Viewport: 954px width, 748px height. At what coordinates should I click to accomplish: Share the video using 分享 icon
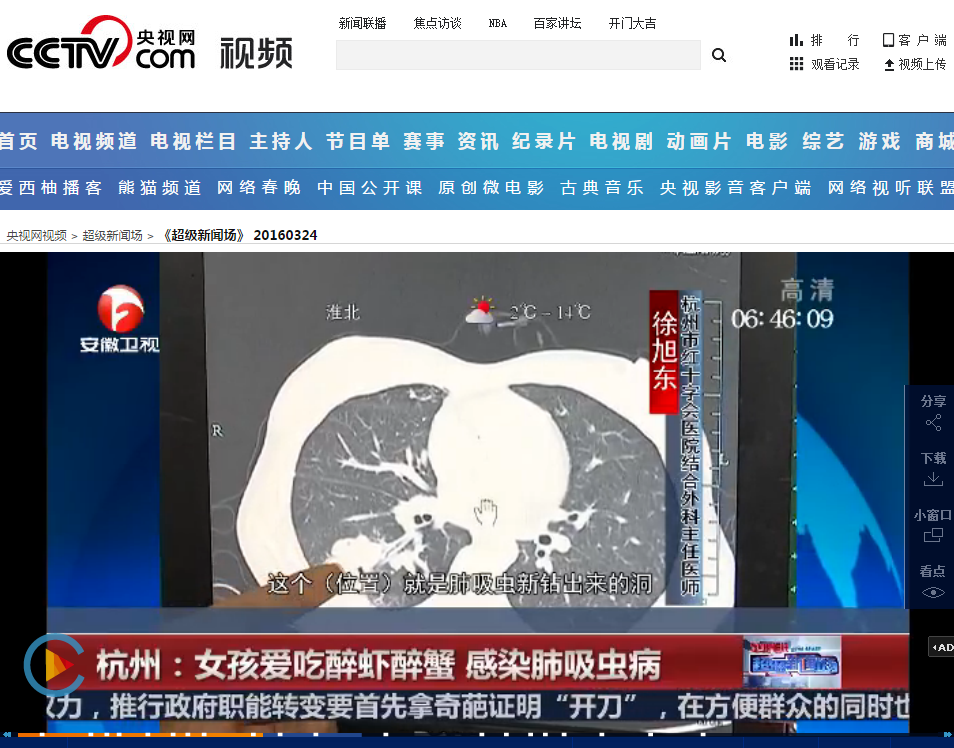[x=933, y=423]
